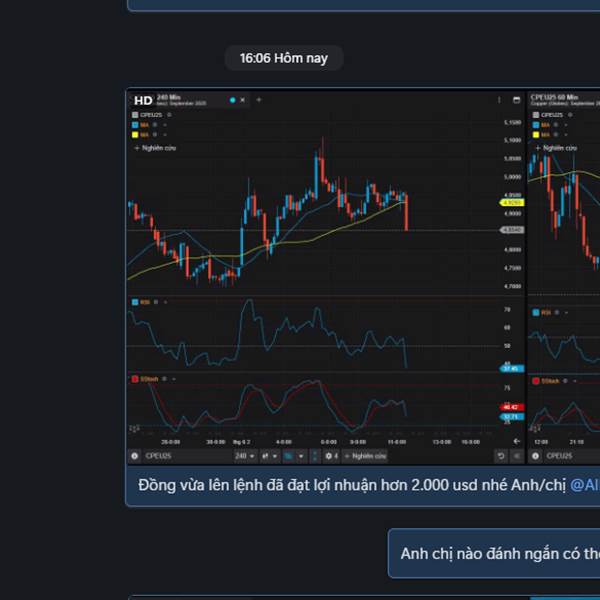Click the 'Anh chị nào đánh ngắn' message bubble
Image resolution: width=600 pixels, height=600 pixels.
click(x=494, y=553)
